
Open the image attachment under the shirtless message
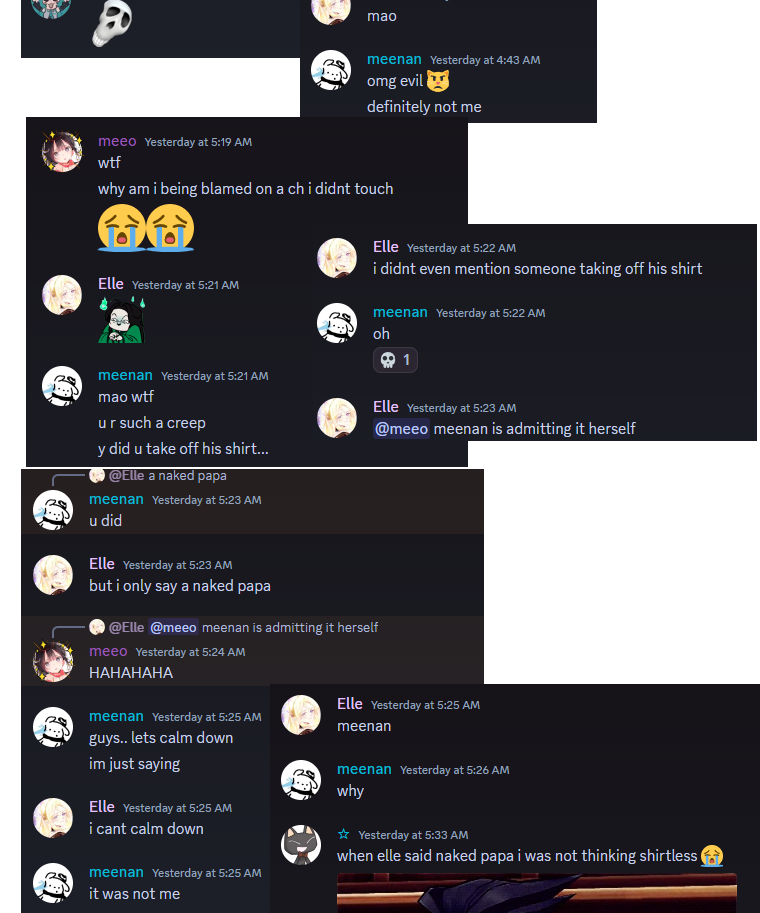(537, 893)
